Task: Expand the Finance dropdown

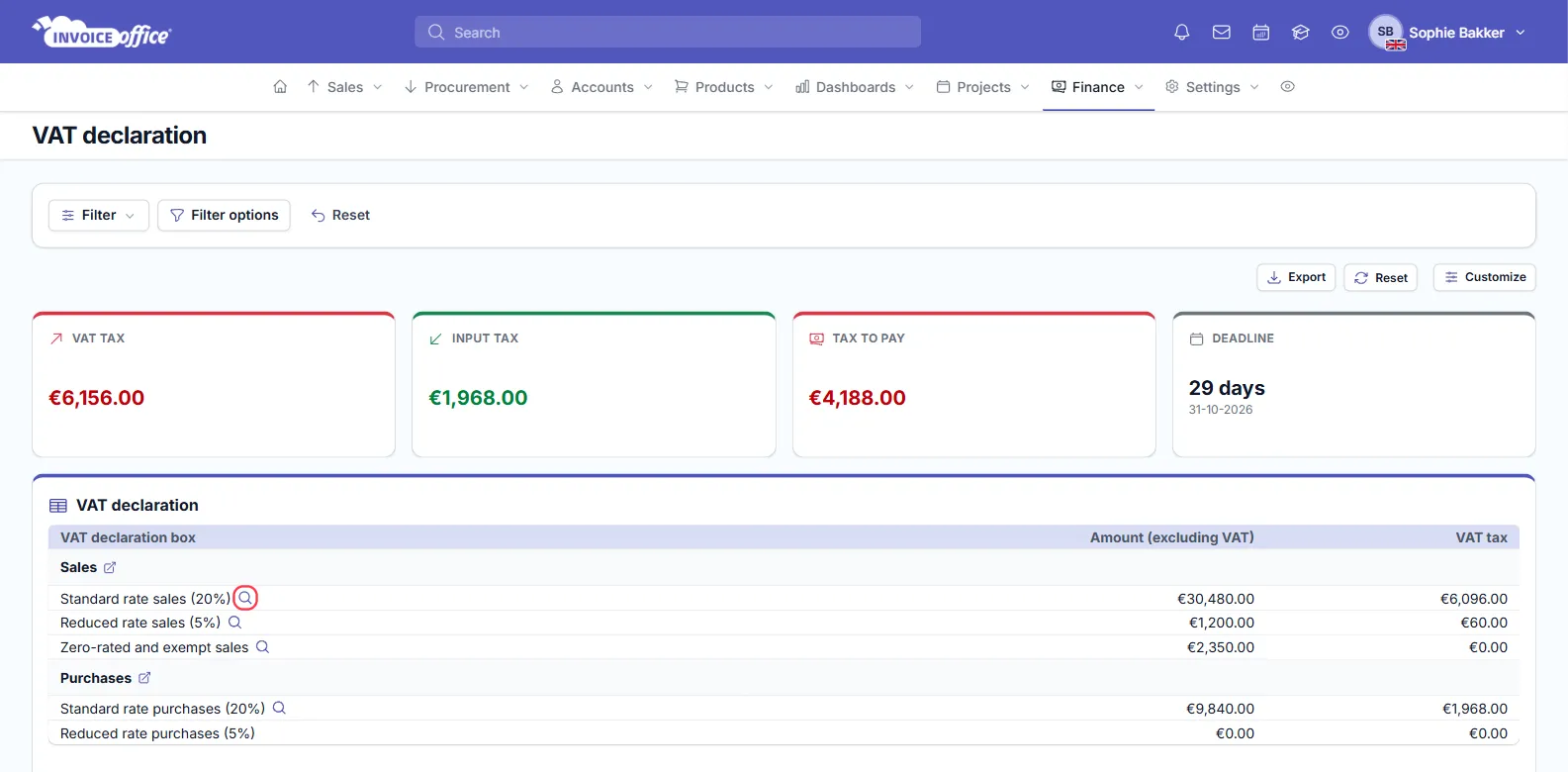Action: (x=1098, y=87)
